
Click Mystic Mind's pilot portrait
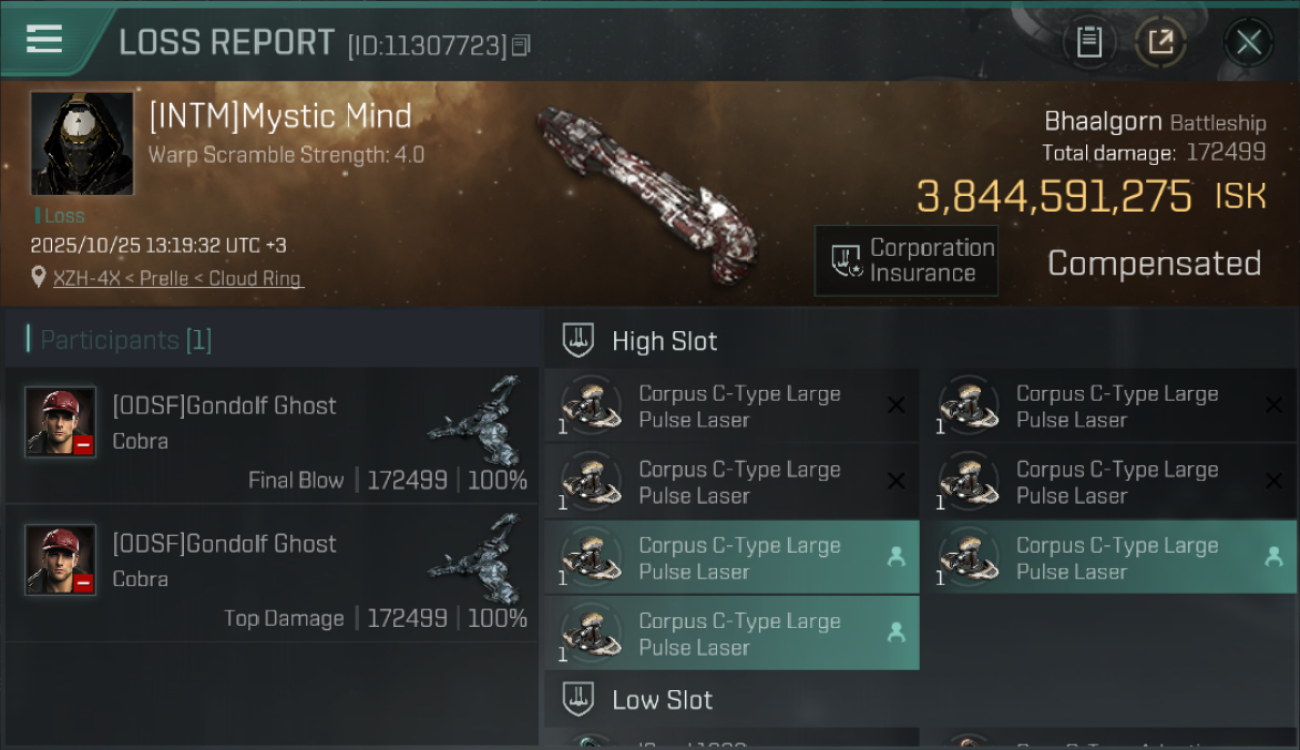pos(82,143)
